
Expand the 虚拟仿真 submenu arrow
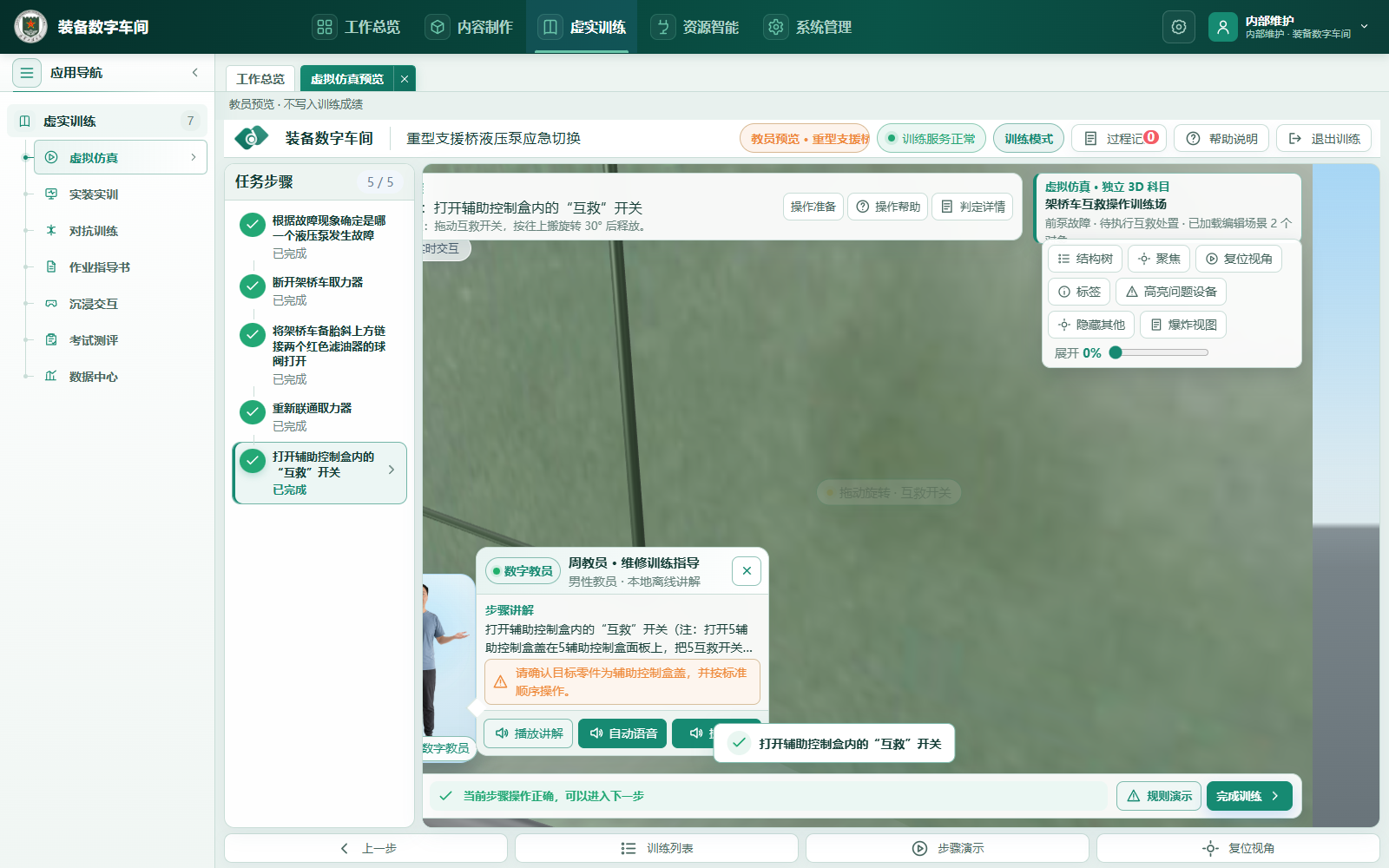[x=193, y=157]
